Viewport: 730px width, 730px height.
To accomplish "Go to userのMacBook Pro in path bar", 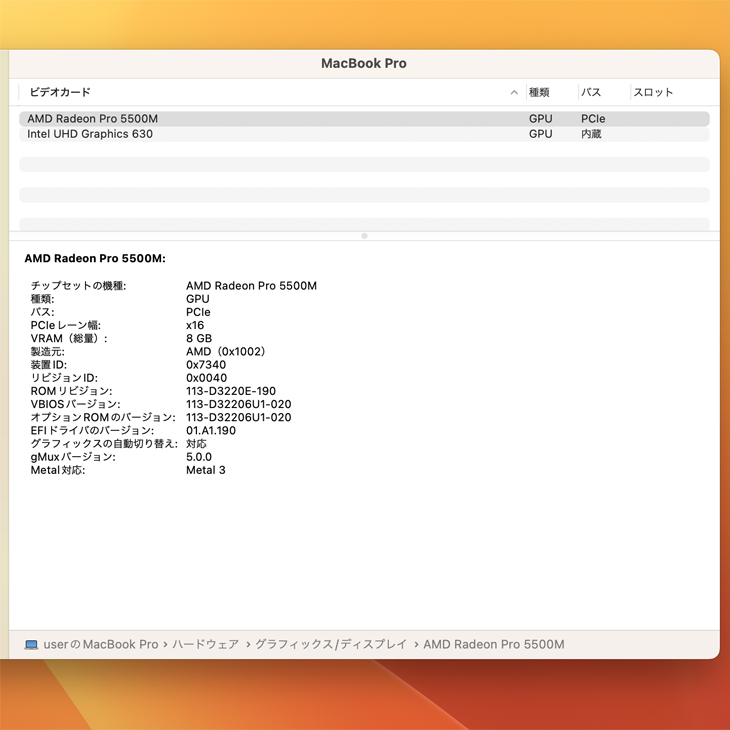I will point(101,645).
